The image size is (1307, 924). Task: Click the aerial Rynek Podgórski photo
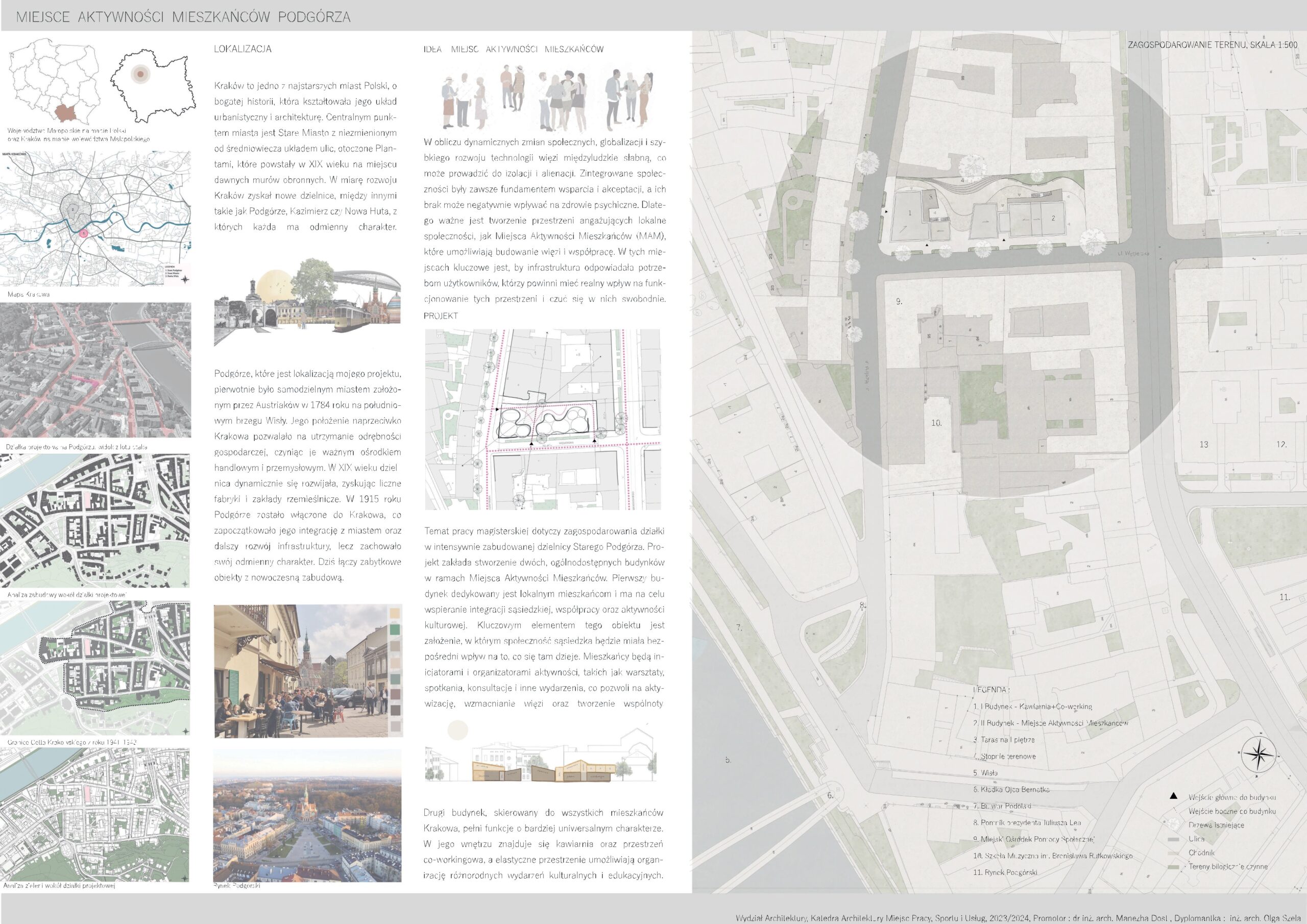click(x=307, y=815)
